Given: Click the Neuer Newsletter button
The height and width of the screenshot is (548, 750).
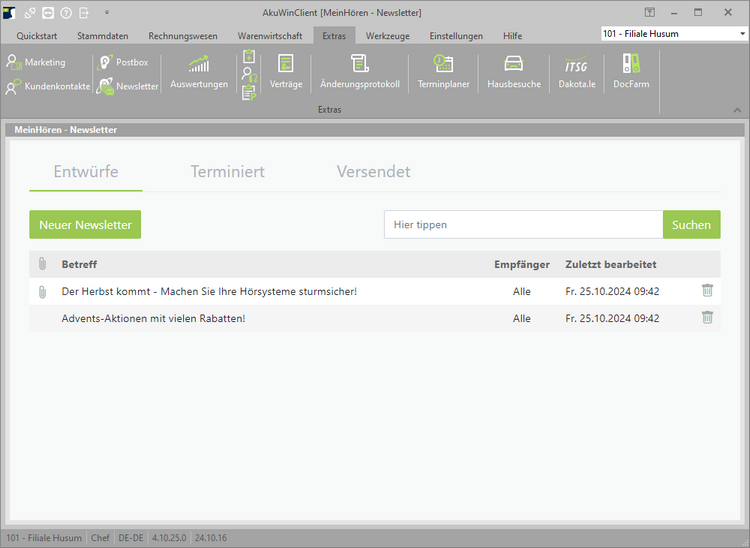Looking at the screenshot, I should coord(85,225).
